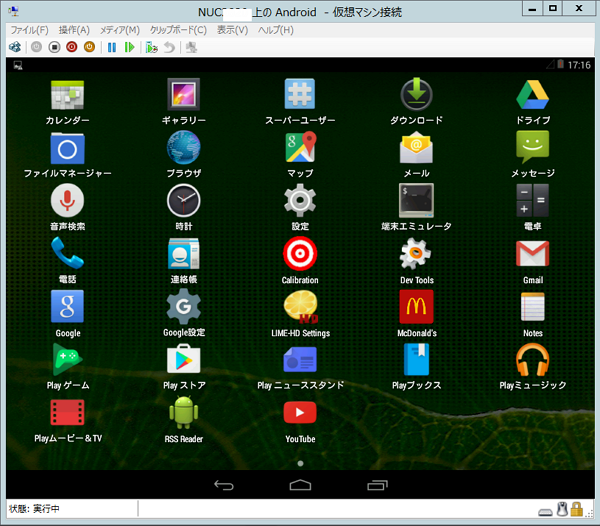This screenshot has height=526, width=600.
Task: Click the red shut down toolbar button
Action: point(72,47)
